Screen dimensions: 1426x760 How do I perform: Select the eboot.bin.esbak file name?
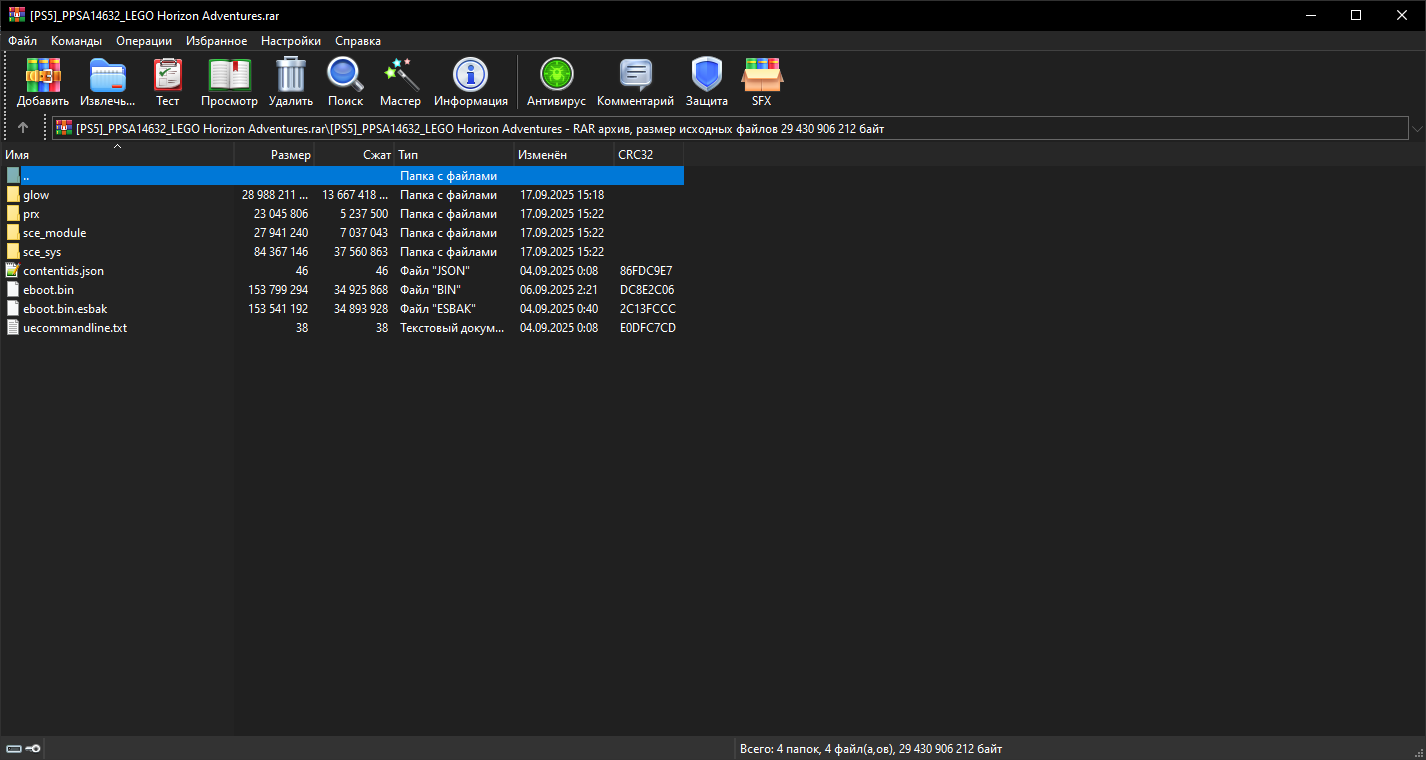tap(65, 309)
